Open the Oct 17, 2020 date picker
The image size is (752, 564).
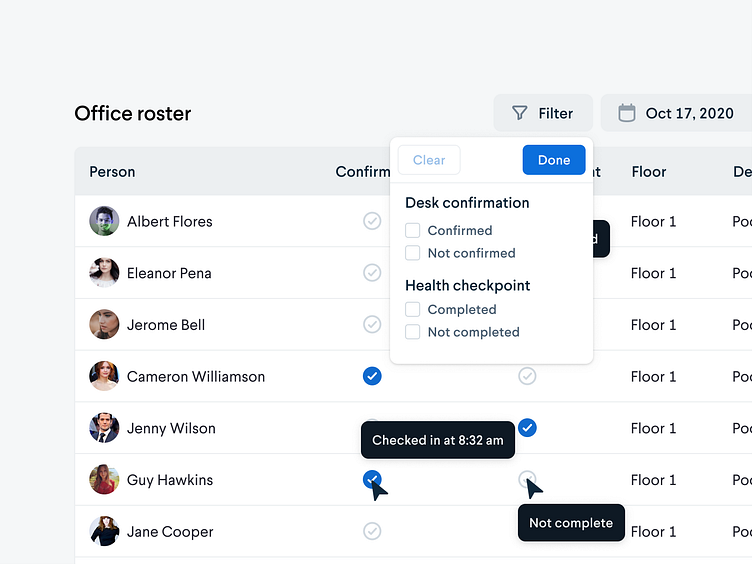click(x=676, y=113)
